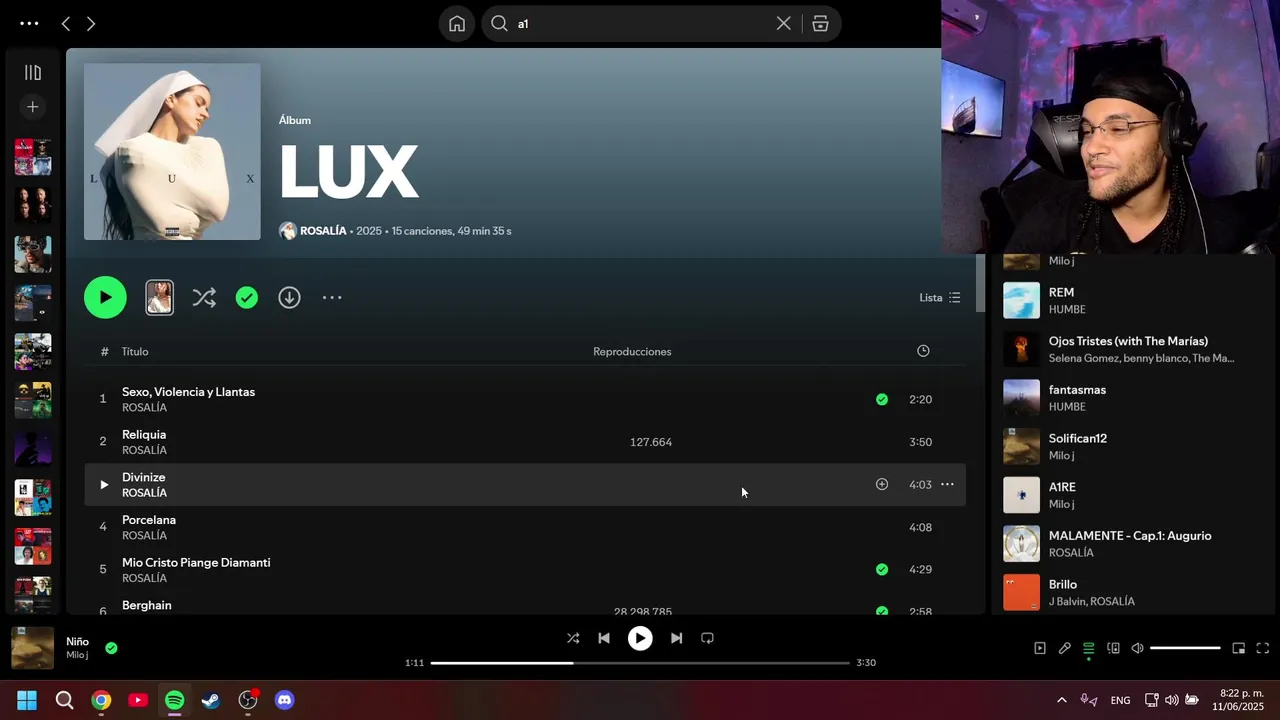Skip to next track

tap(676, 638)
